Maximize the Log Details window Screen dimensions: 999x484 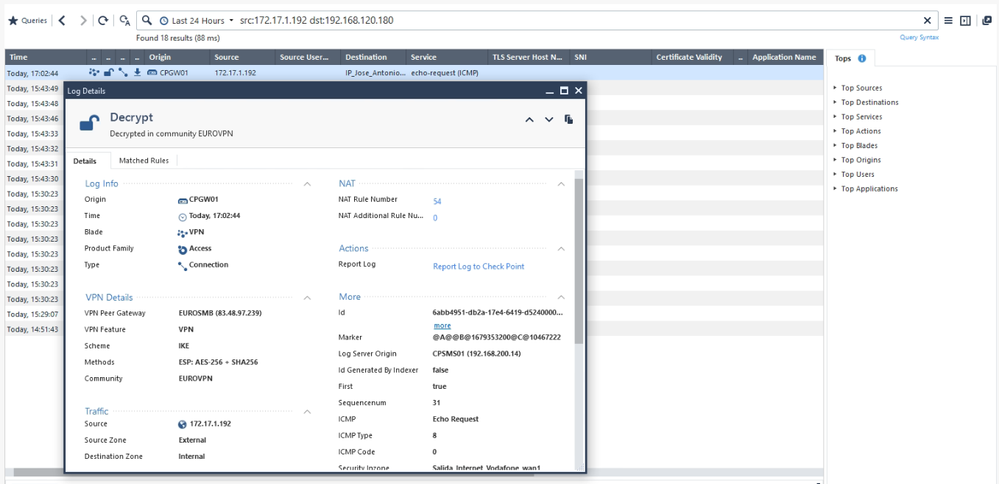click(564, 91)
